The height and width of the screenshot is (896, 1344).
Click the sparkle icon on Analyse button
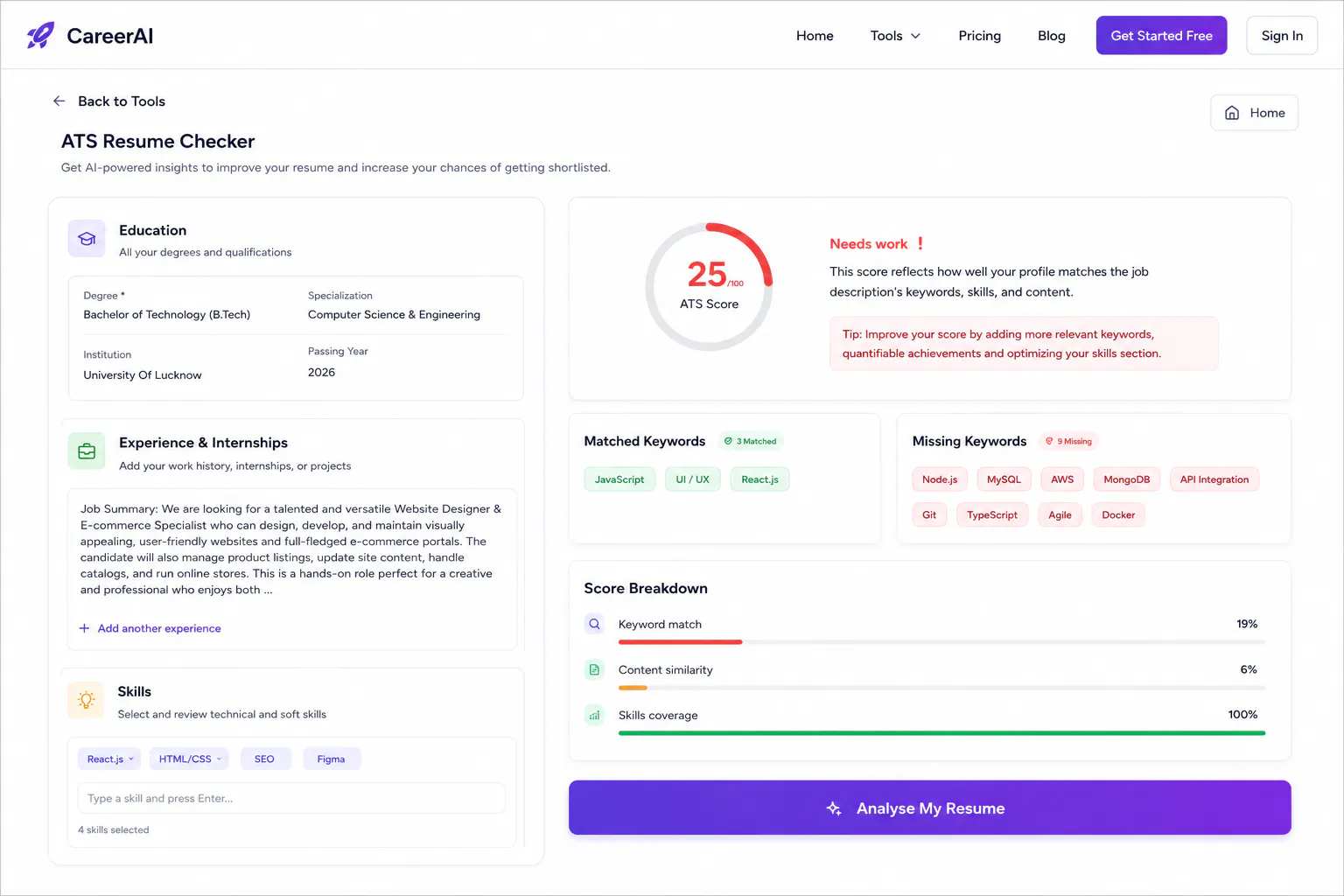[x=834, y=808]
